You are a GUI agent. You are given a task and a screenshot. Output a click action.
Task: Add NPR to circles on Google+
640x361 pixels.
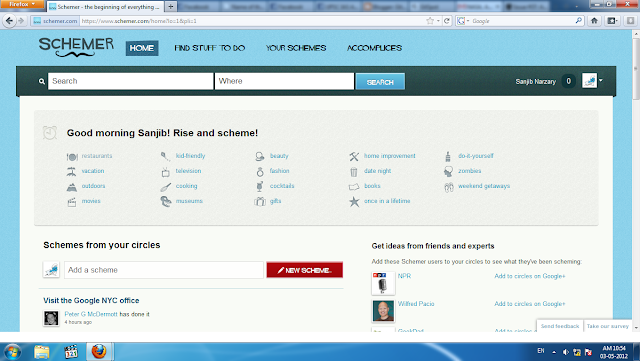pyautogui.click(x=530, y=276)
